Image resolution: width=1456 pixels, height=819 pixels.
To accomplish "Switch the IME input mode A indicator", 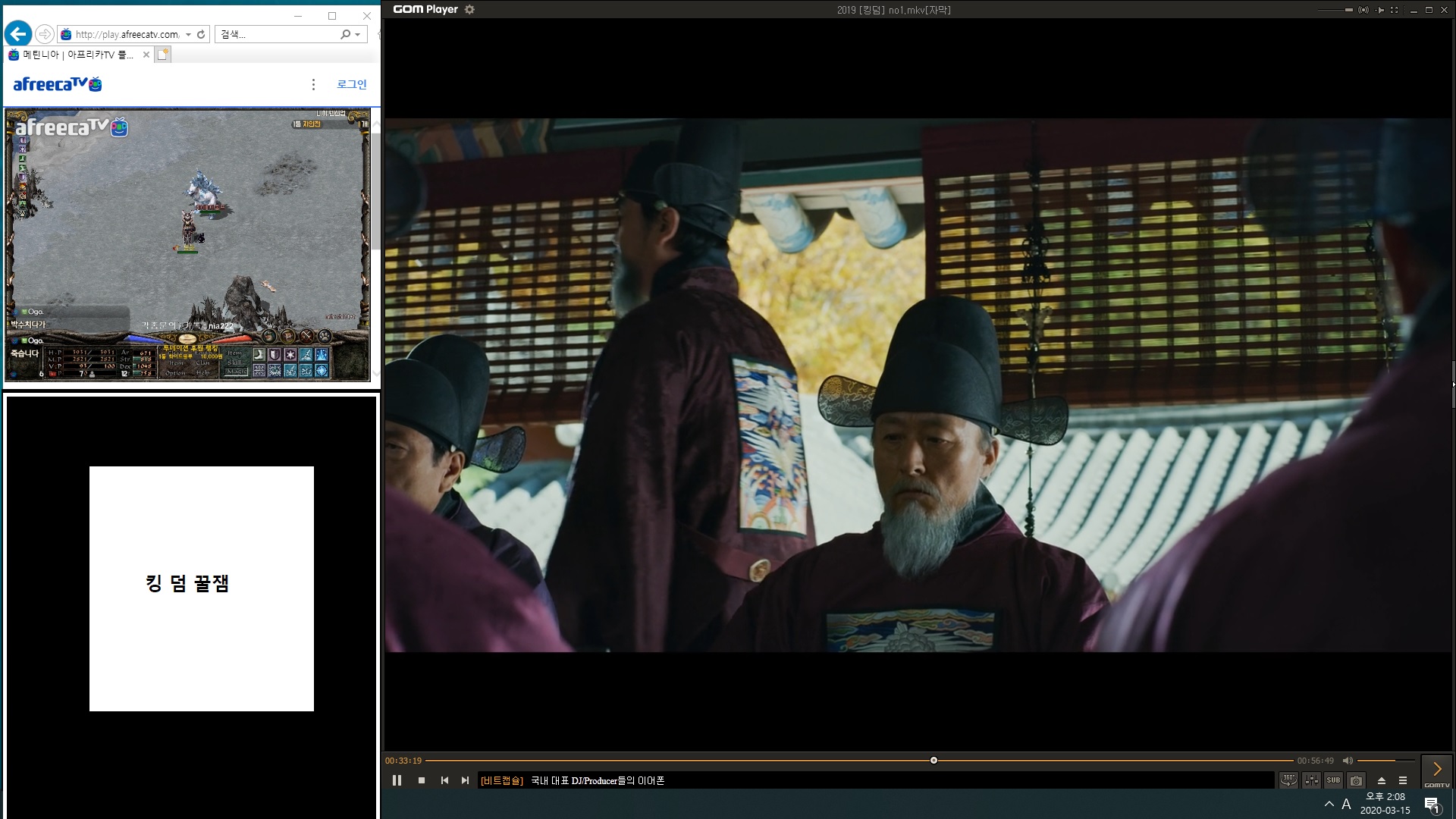I will pyautogui.click(x=1347, y=804).
